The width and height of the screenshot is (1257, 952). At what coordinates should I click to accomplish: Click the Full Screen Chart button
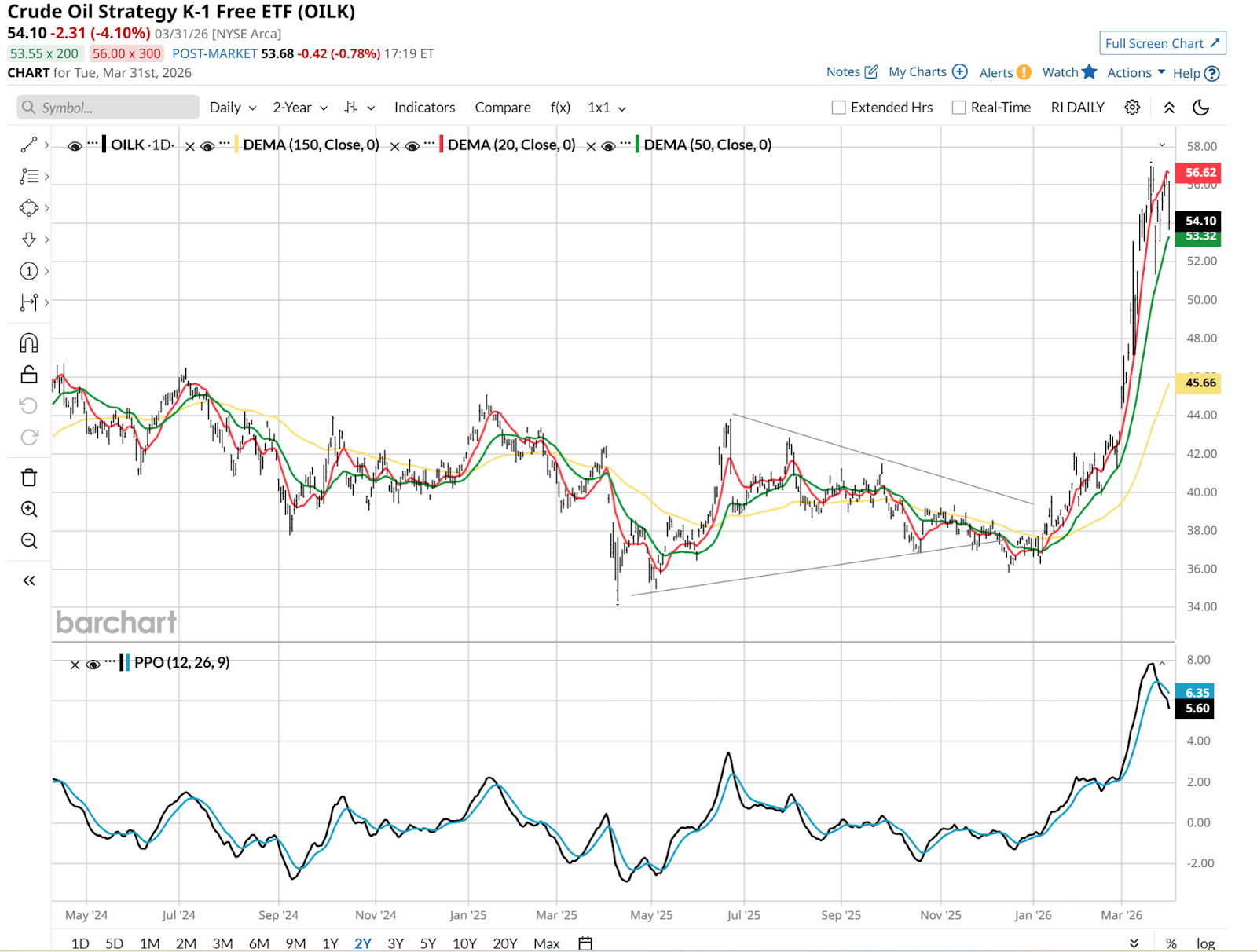(1162, 43)
